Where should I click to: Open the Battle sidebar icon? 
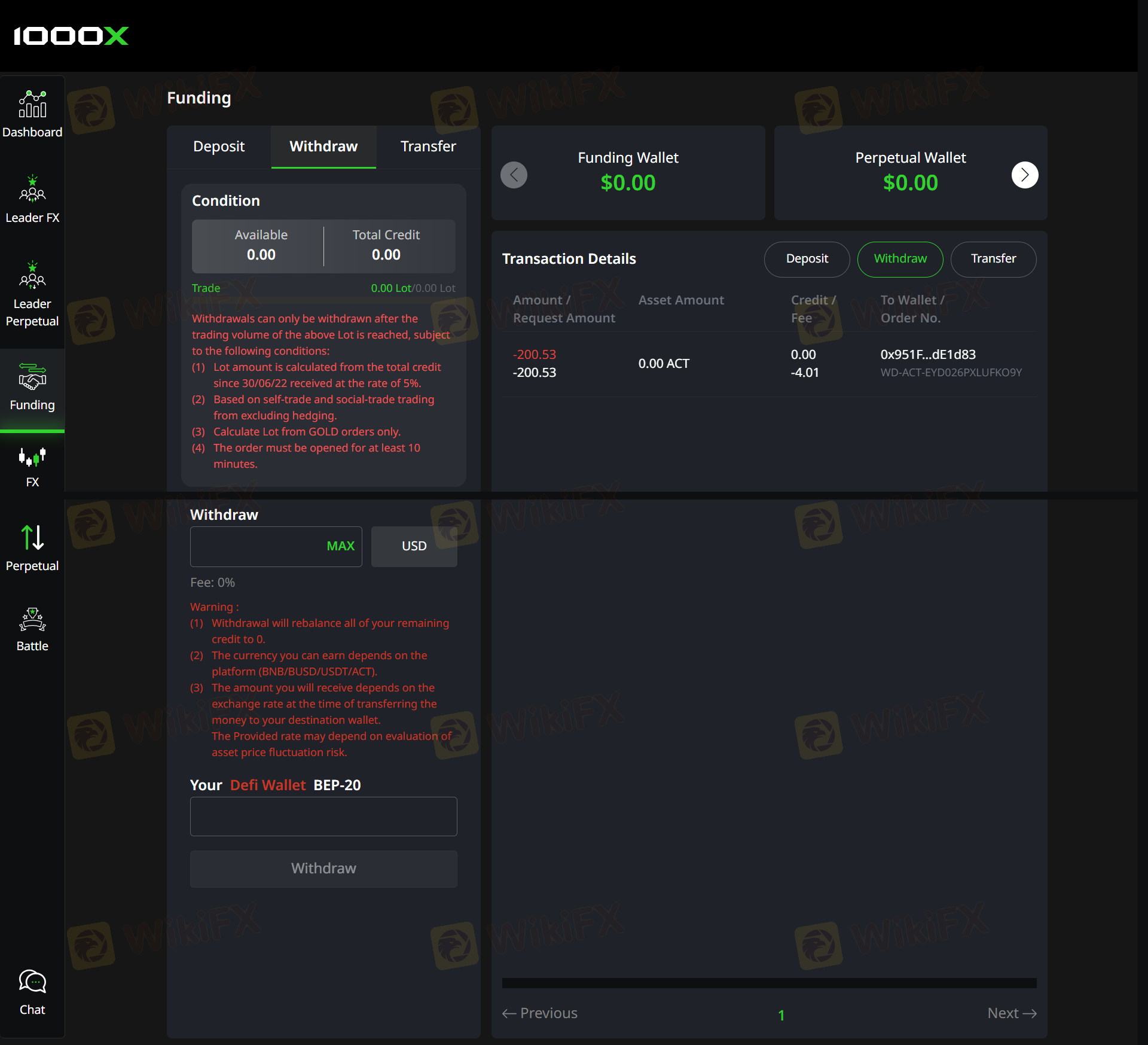(x=32, y=620)
